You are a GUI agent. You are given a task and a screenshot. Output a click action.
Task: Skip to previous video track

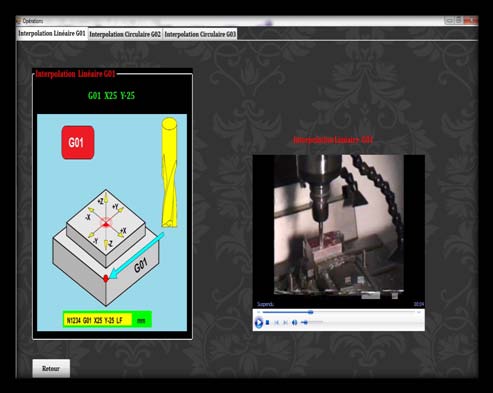click(x=277, y=322)
